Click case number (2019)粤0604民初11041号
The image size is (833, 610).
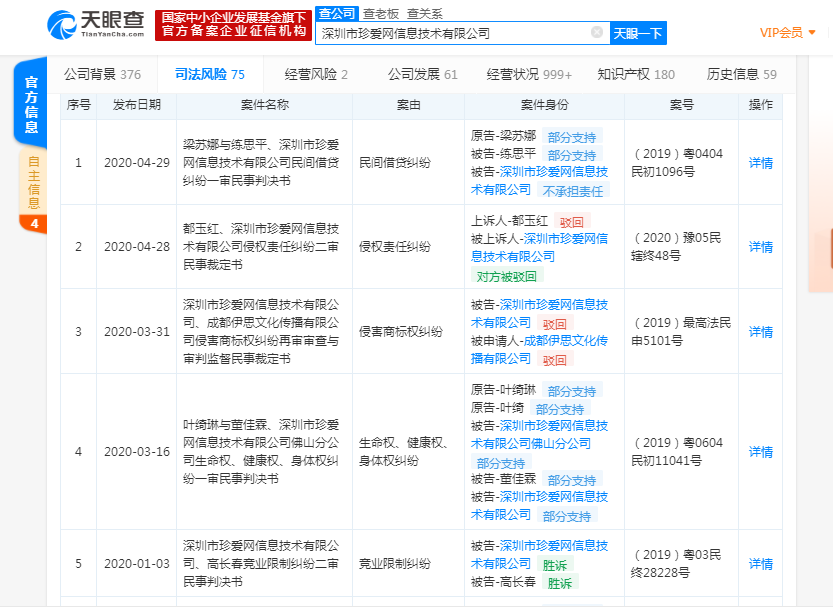pos(677,452)
